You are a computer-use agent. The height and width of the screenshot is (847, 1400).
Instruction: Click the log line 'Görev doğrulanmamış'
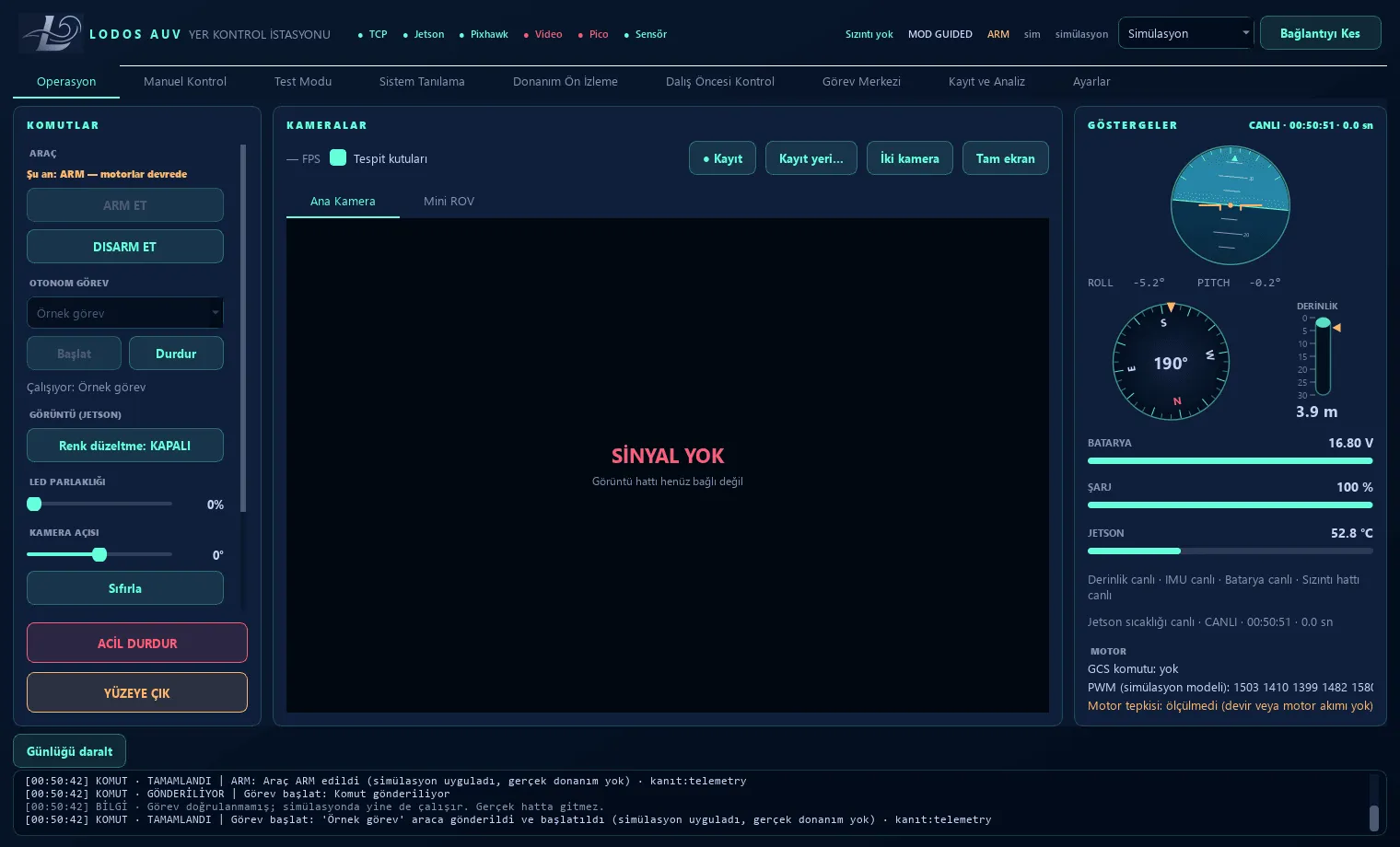pyautogui.click(x=315, y=806)
